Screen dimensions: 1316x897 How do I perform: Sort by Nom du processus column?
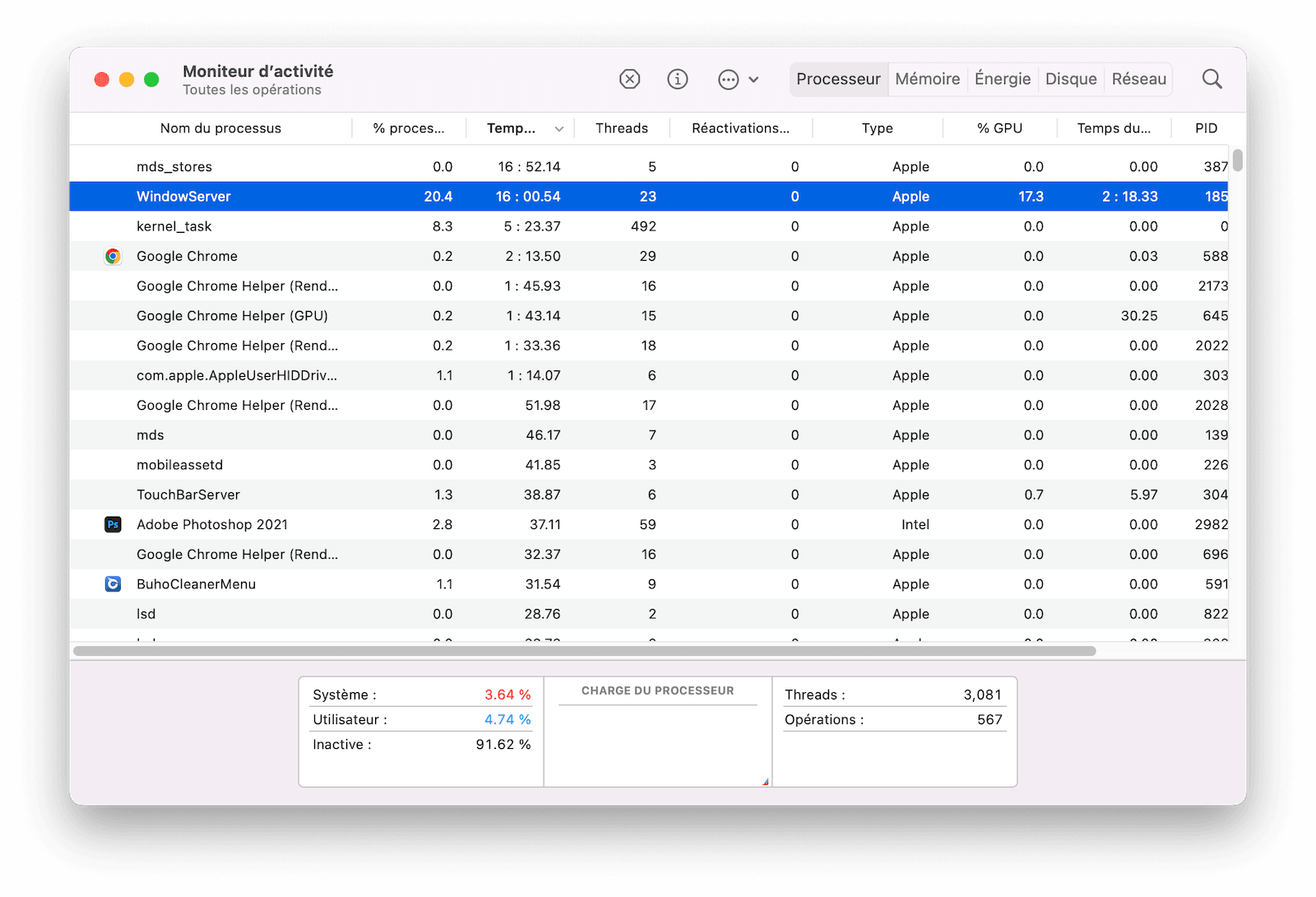(x=220, y=128)
